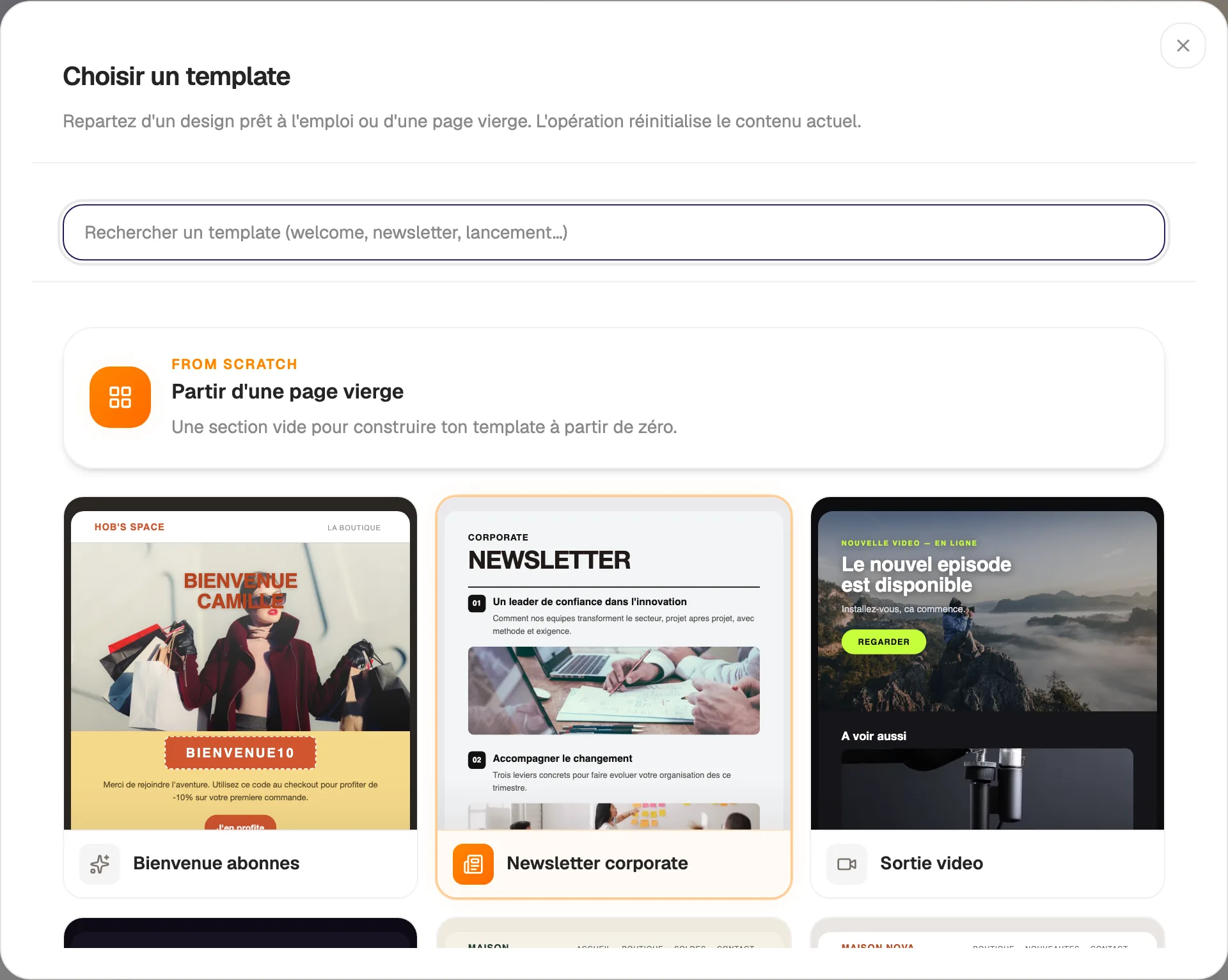
Task: Click the template search field
Action: click(x=613, y=232)
